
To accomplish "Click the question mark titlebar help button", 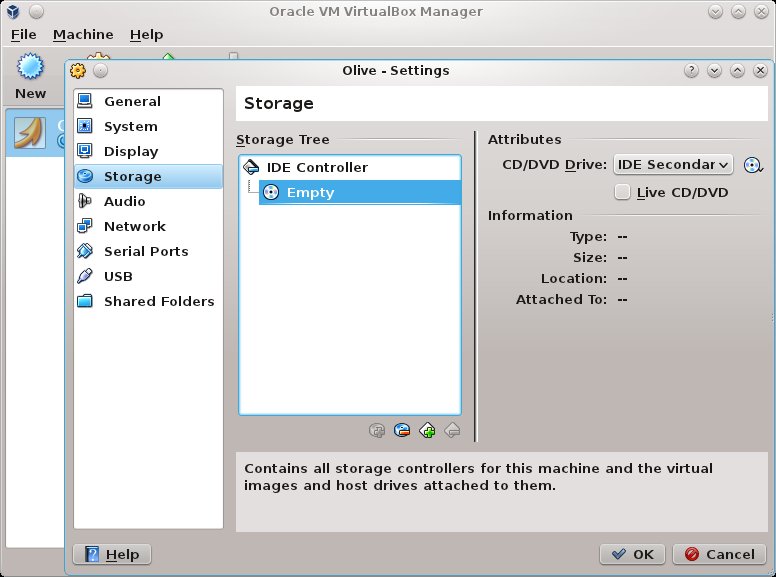I will (x=691, y=71).
